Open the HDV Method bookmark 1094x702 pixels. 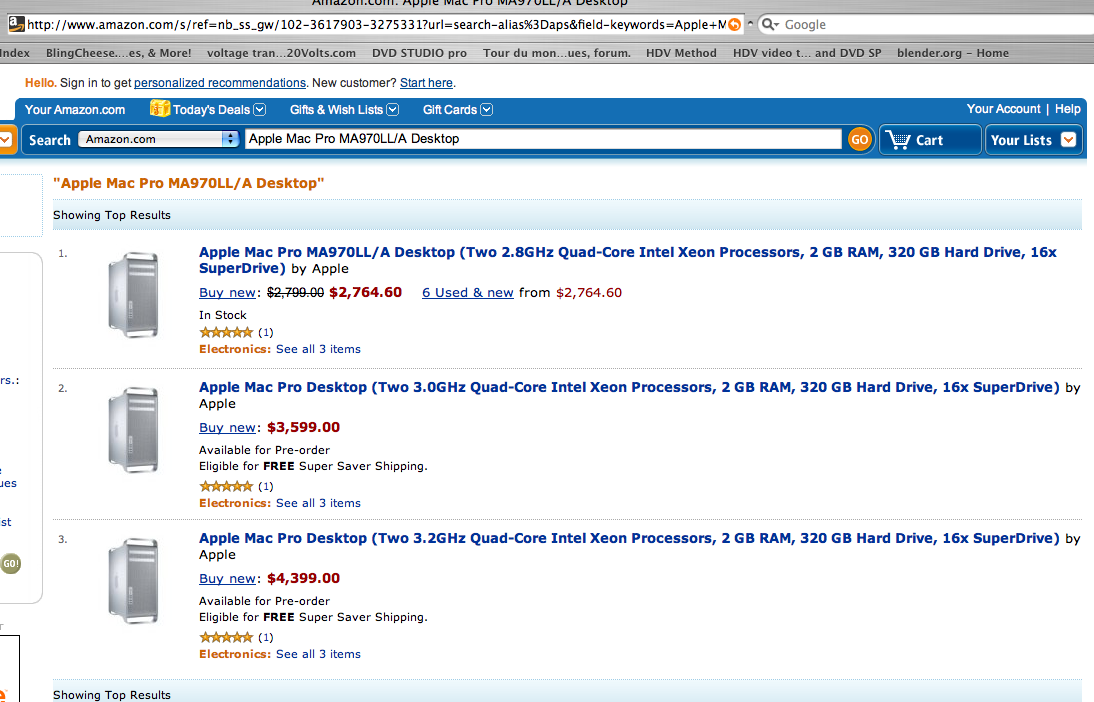[681, 53]
